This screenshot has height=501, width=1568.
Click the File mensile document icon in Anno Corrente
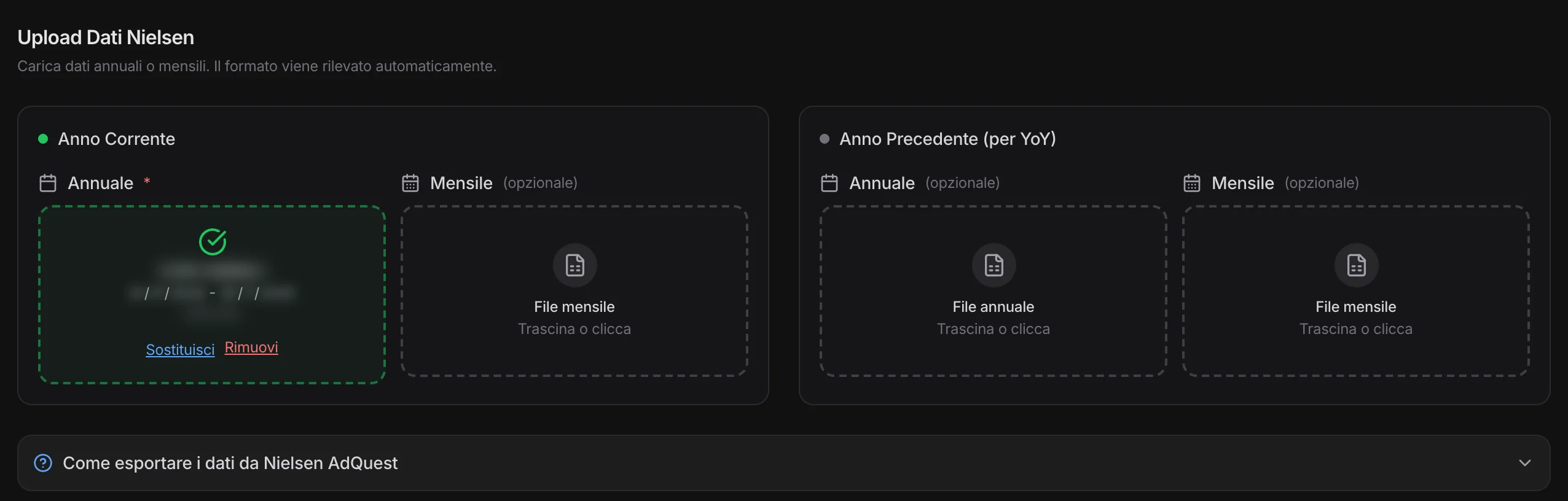tap(575, 265)
